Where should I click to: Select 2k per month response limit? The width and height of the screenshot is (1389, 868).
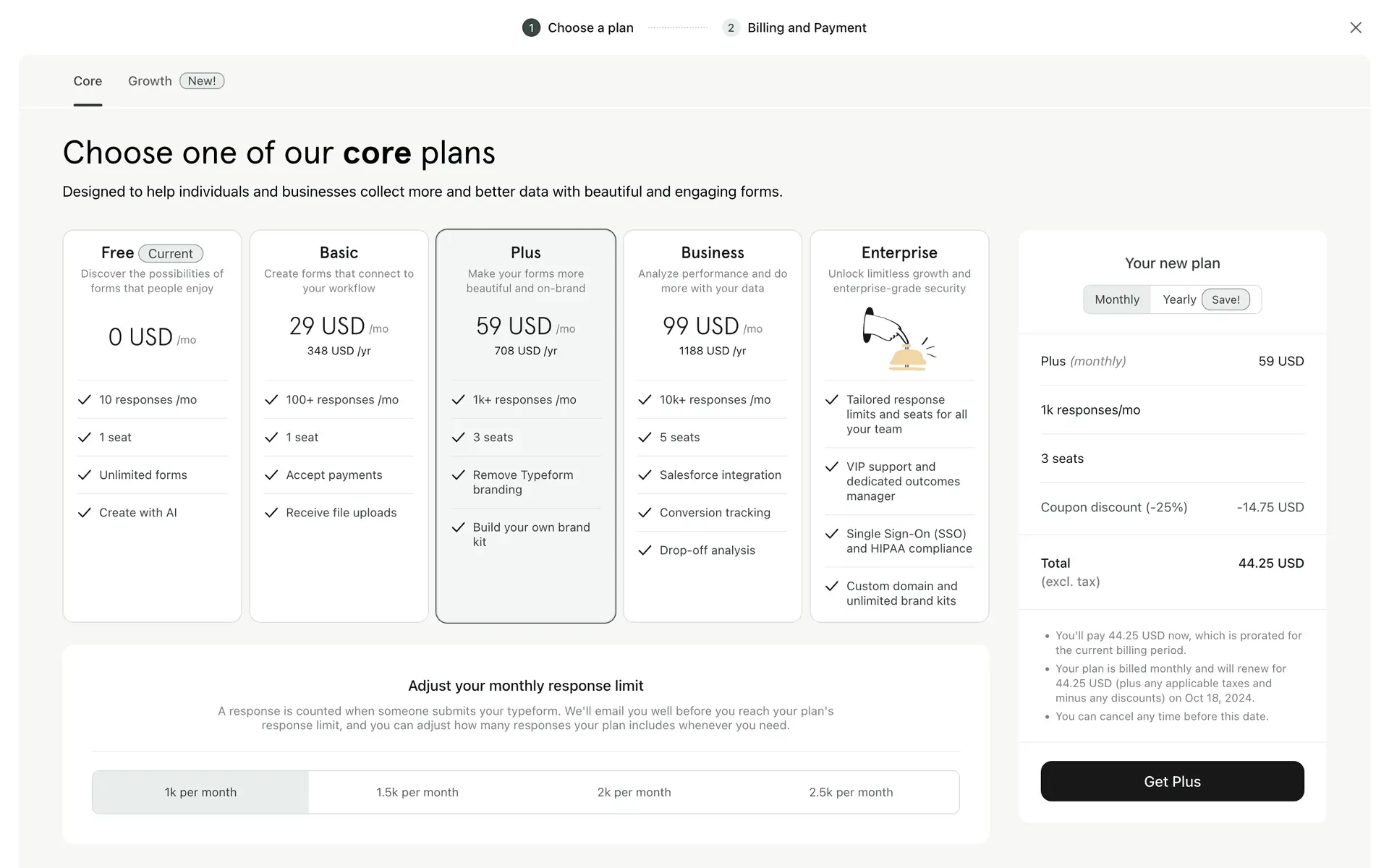634,792
